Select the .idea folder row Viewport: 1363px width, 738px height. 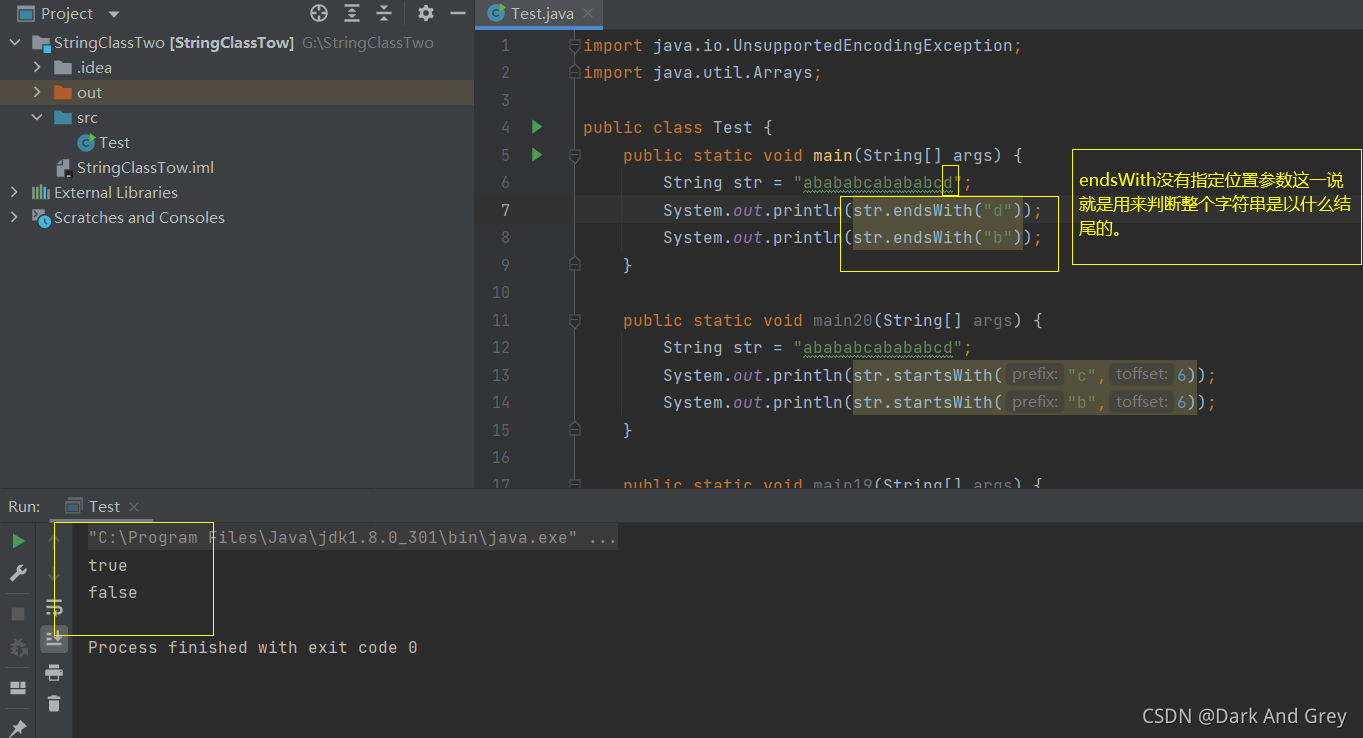pyautogui.click(x=237, y=68)
